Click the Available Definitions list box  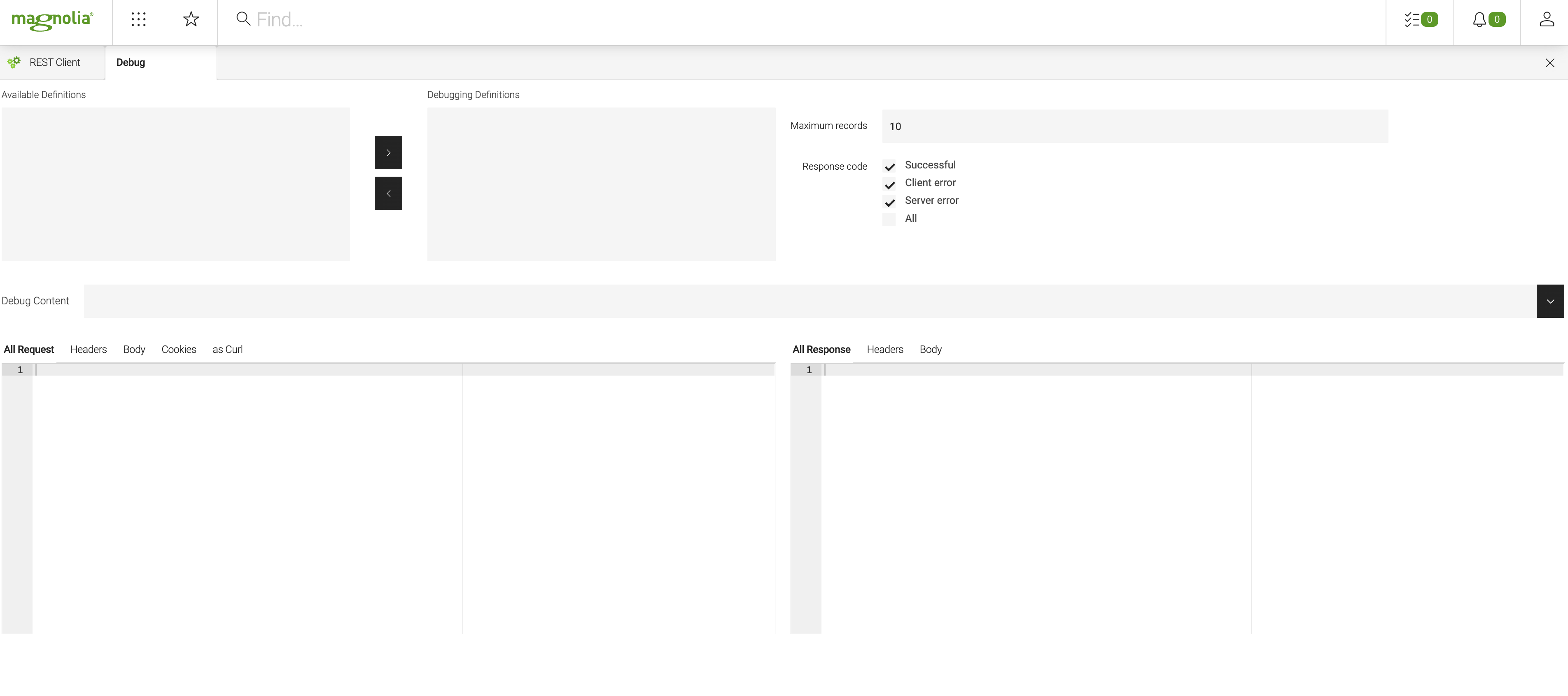tap(175, 185)
